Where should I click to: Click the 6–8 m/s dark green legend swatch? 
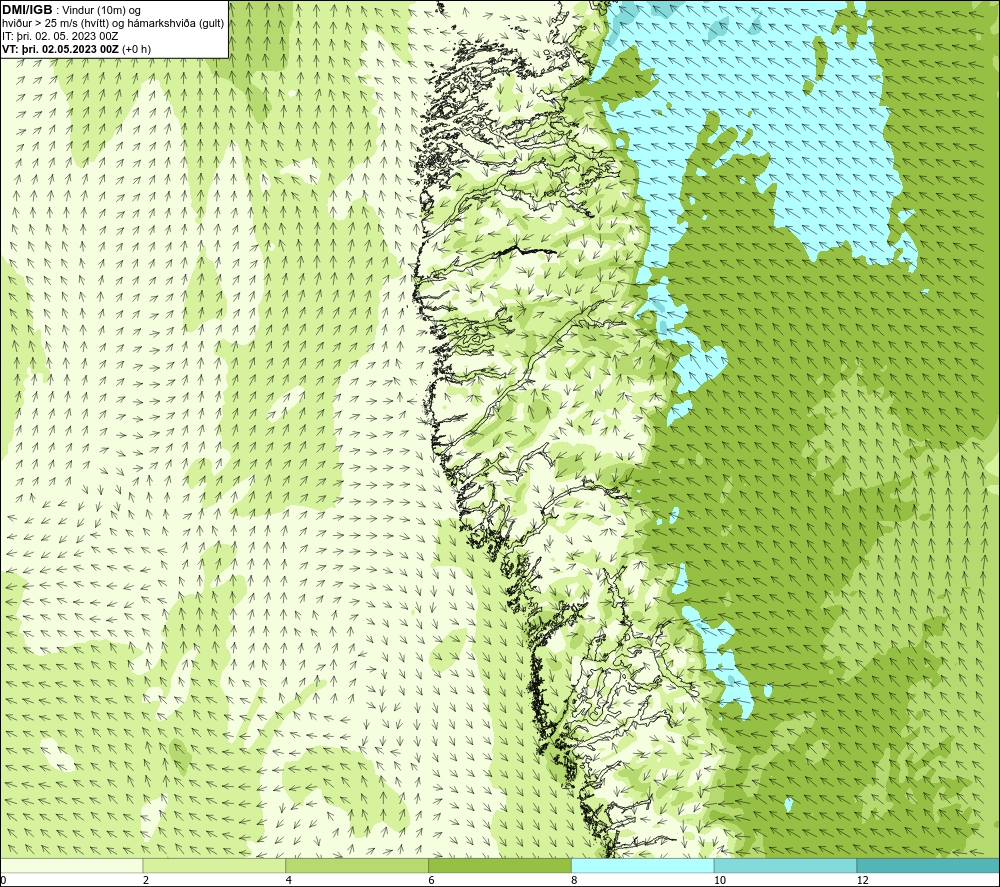(x=499, y=865)
